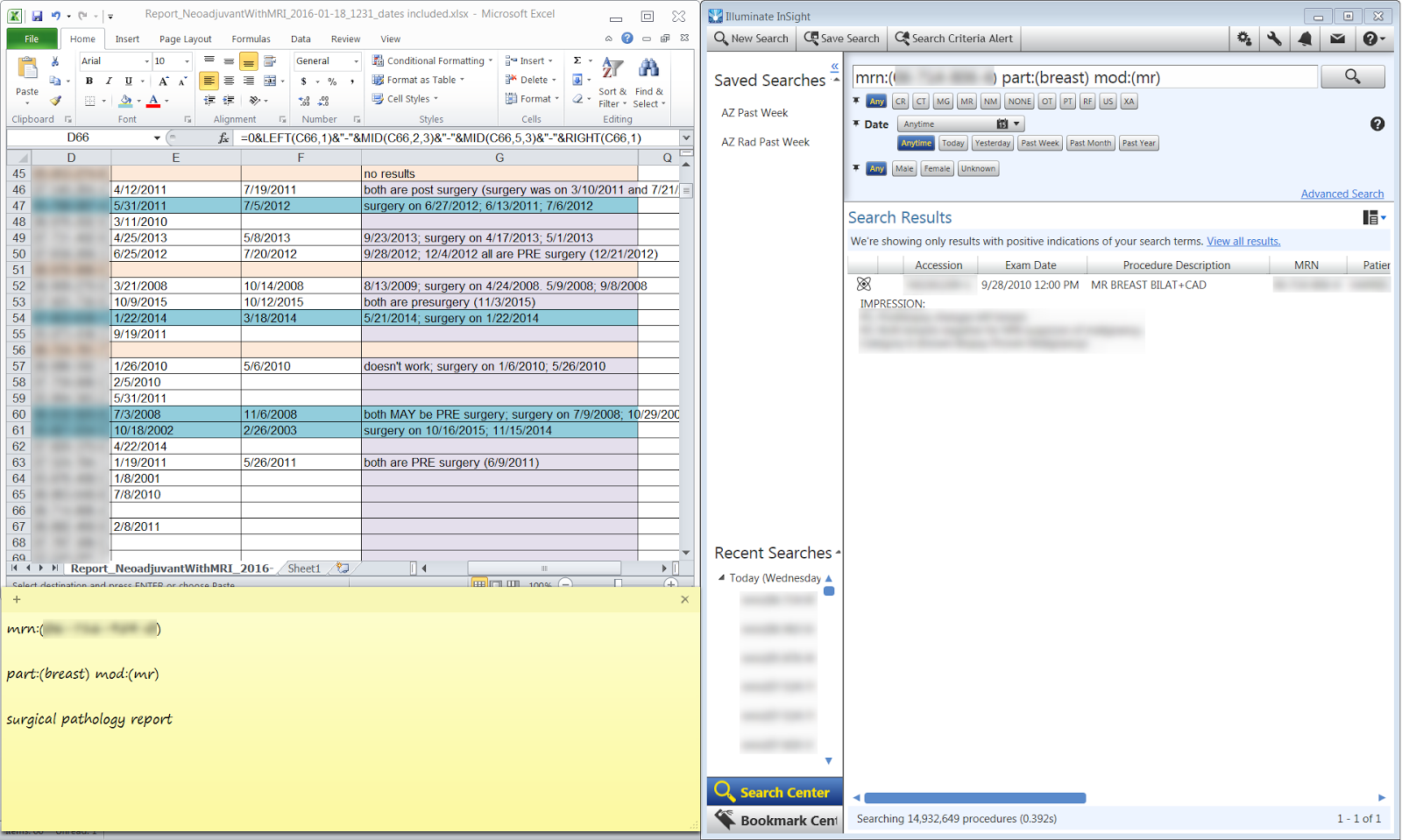Add a new sticky note with plus
The image size is (1402, 840).
(x=17, y=599)
